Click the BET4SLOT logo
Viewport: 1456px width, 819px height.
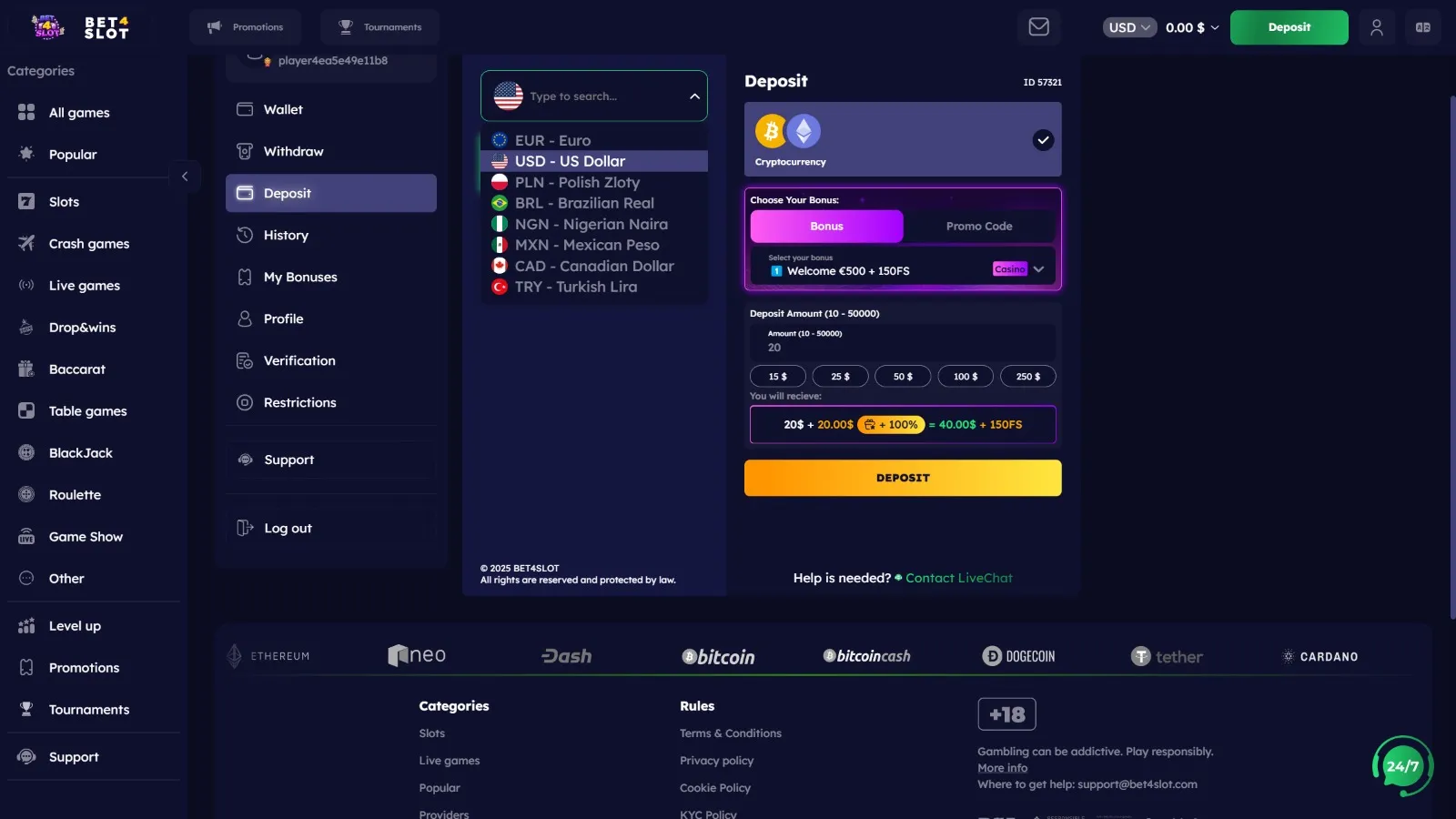pos(81,27)
